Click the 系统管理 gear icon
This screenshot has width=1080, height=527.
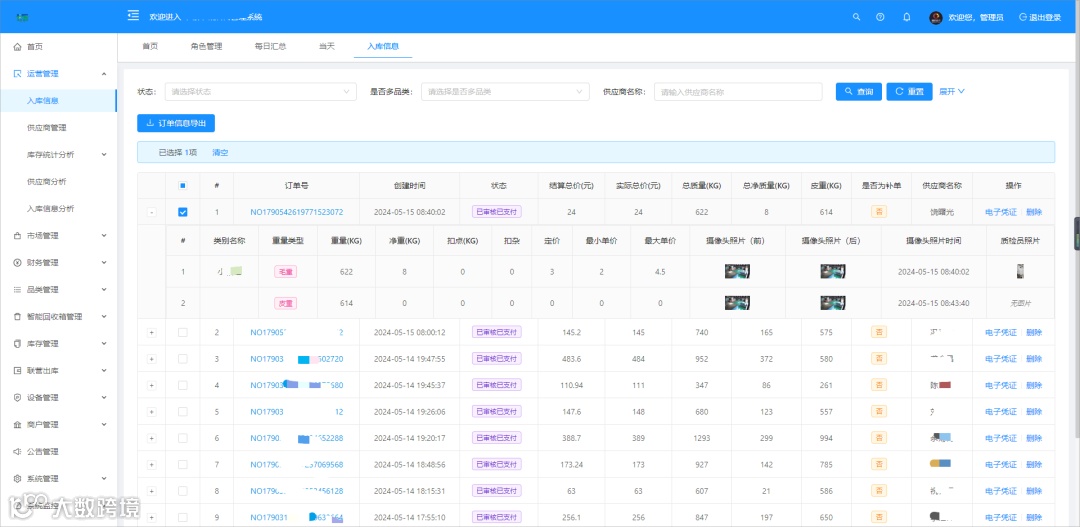coord(17,479)
